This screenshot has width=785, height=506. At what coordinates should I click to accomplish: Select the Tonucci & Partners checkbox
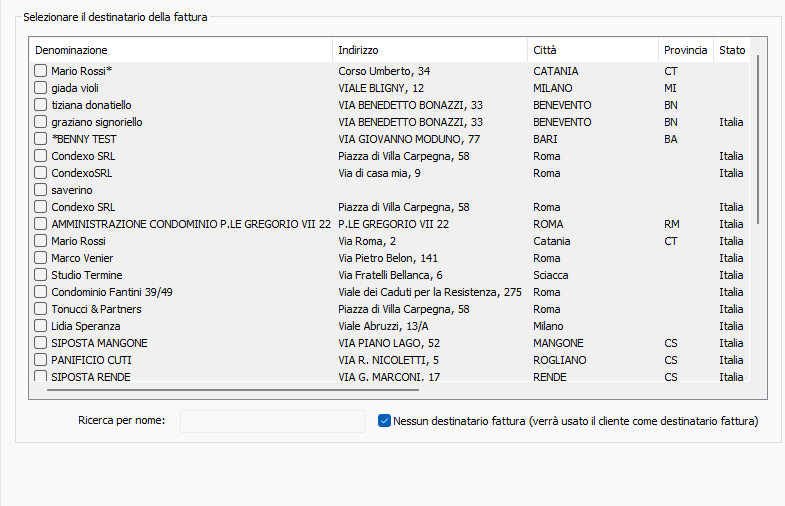[41, 309]
